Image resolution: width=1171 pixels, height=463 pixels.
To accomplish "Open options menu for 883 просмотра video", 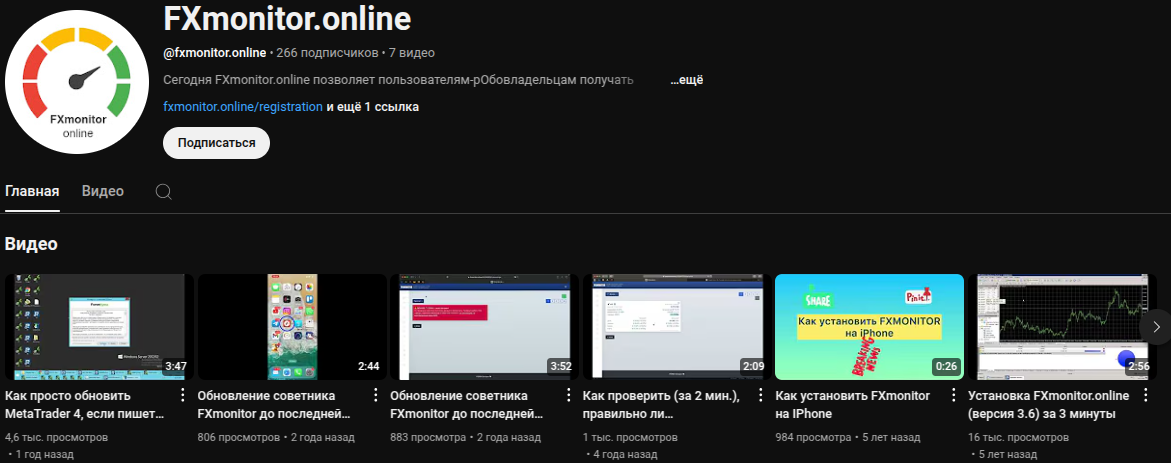I will tap(568, 395).
